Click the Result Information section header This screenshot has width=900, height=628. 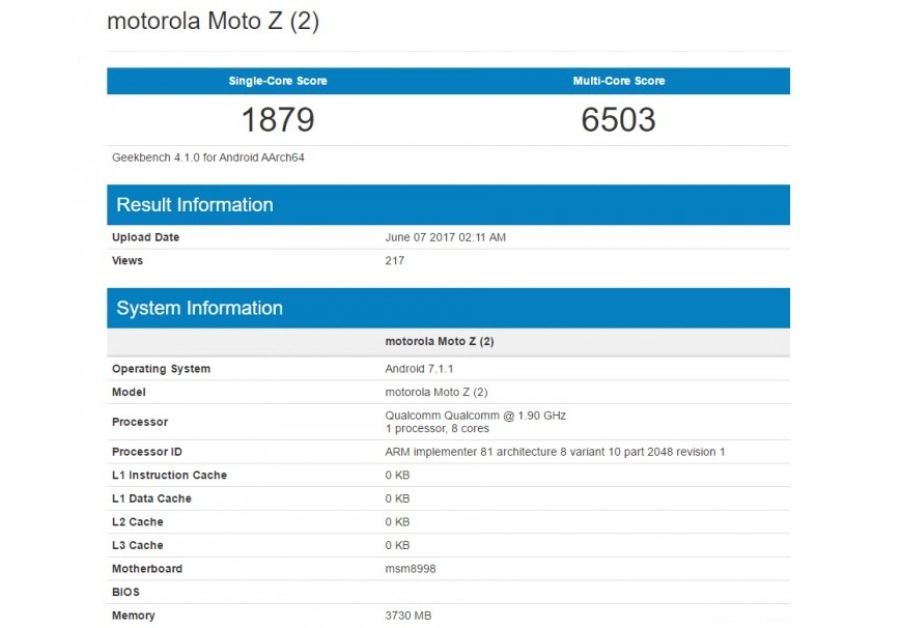click(448, 205)
